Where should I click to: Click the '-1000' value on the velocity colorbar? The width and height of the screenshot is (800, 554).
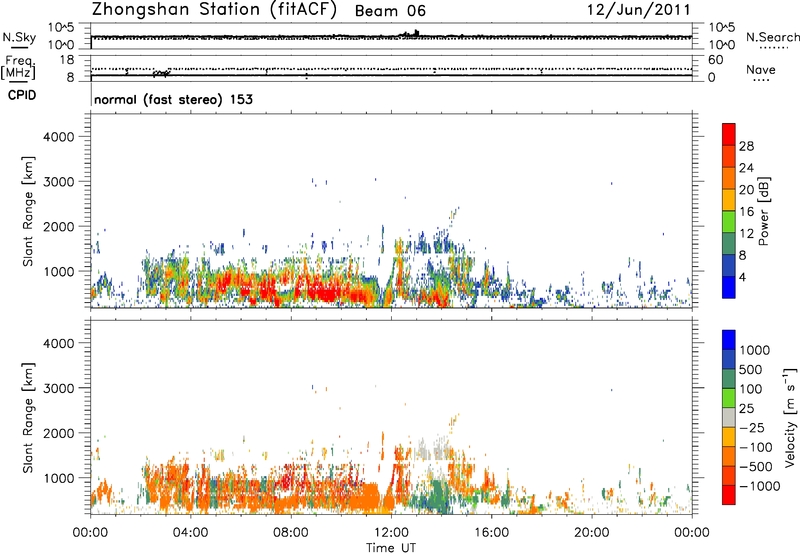(759, 486)
